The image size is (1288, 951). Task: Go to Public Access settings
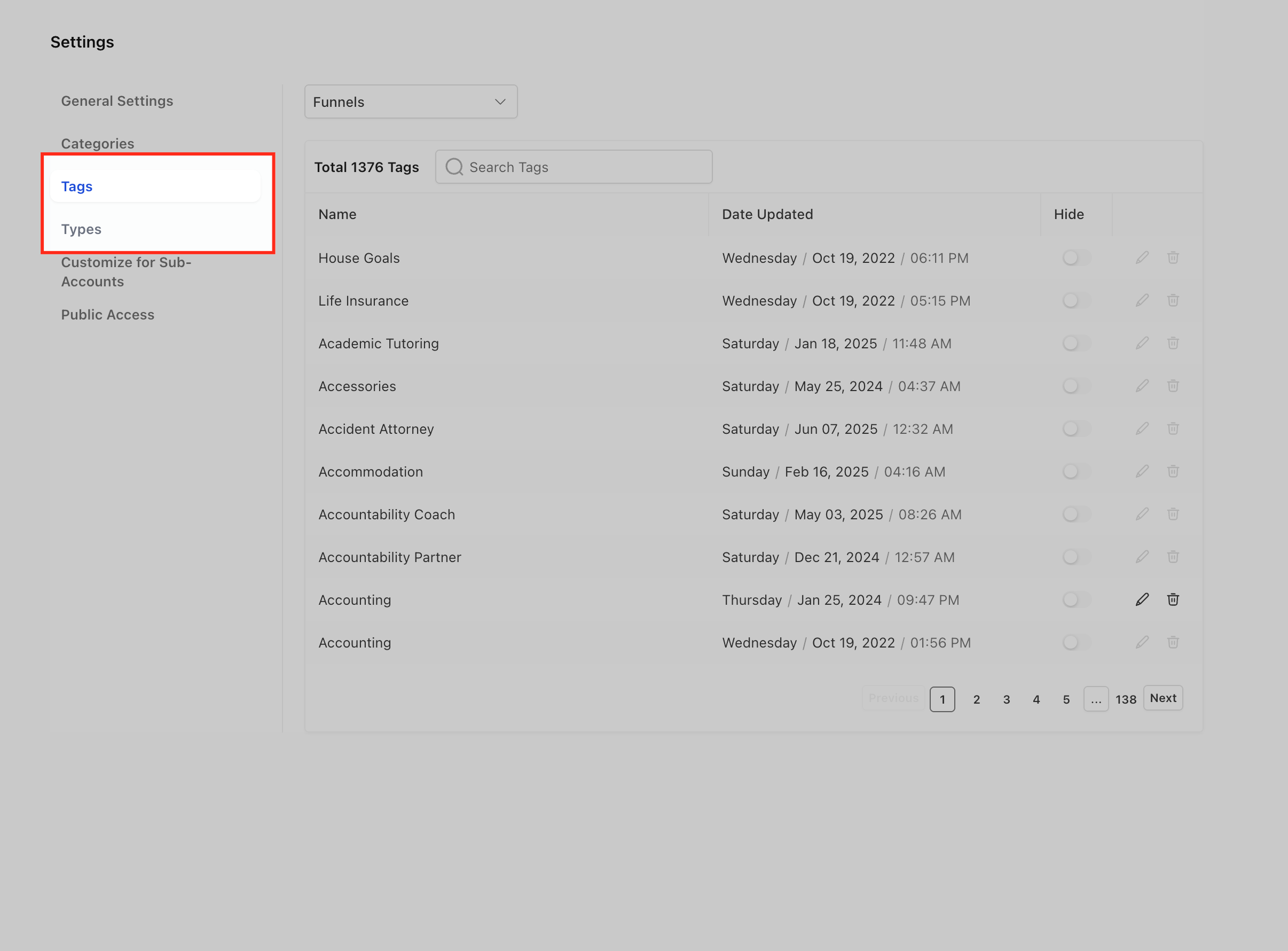[107, 315]
